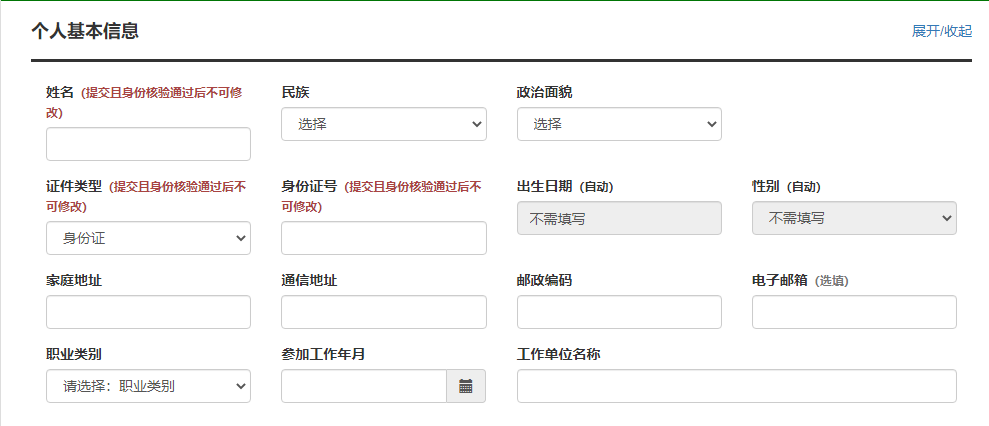Click the 姓名 field label

click(60, 92)
